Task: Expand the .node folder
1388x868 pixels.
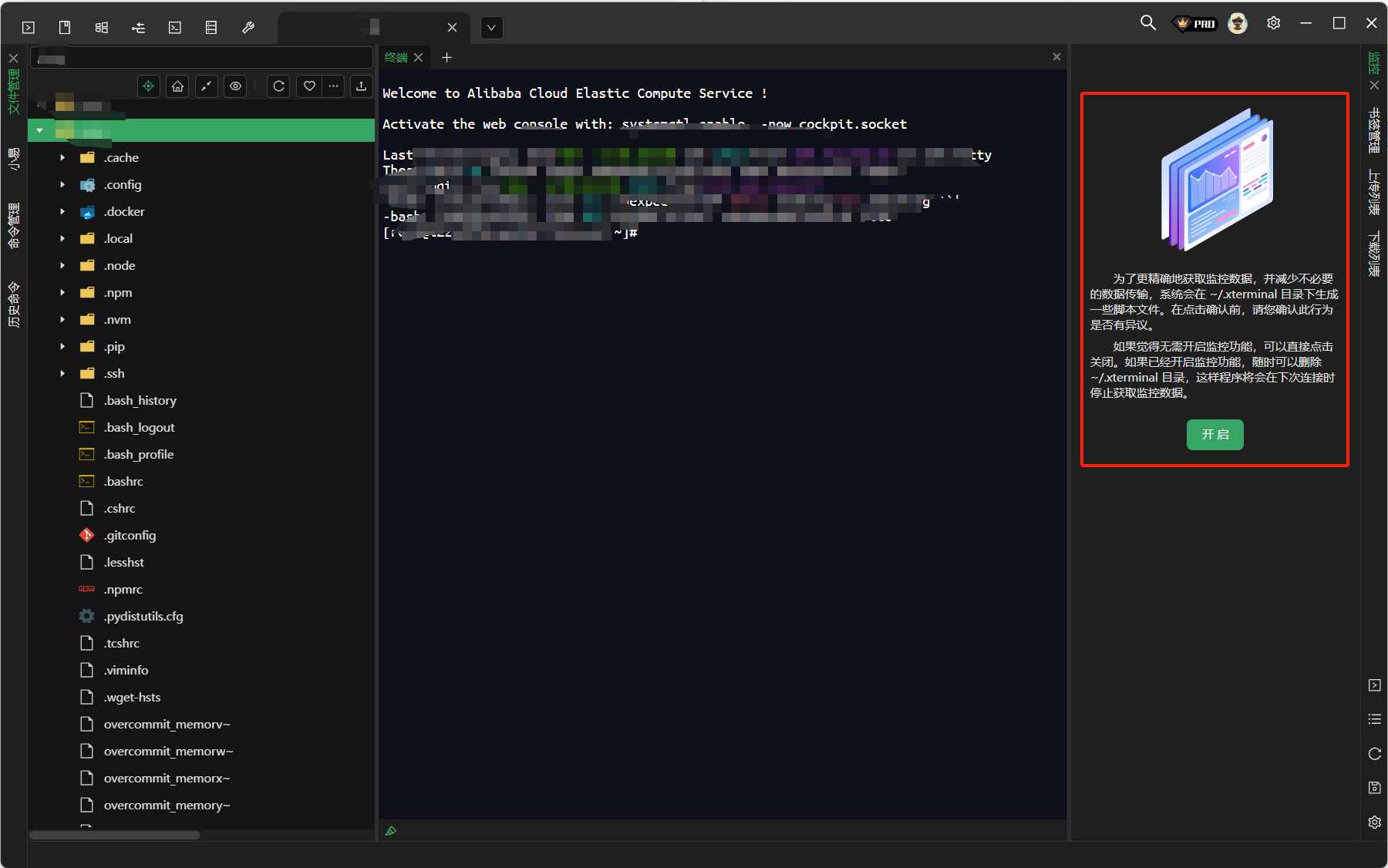Action: (62, 266)
